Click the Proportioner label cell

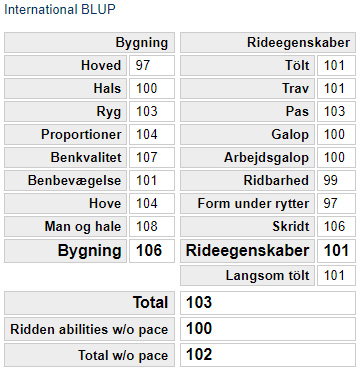point(65,135)
